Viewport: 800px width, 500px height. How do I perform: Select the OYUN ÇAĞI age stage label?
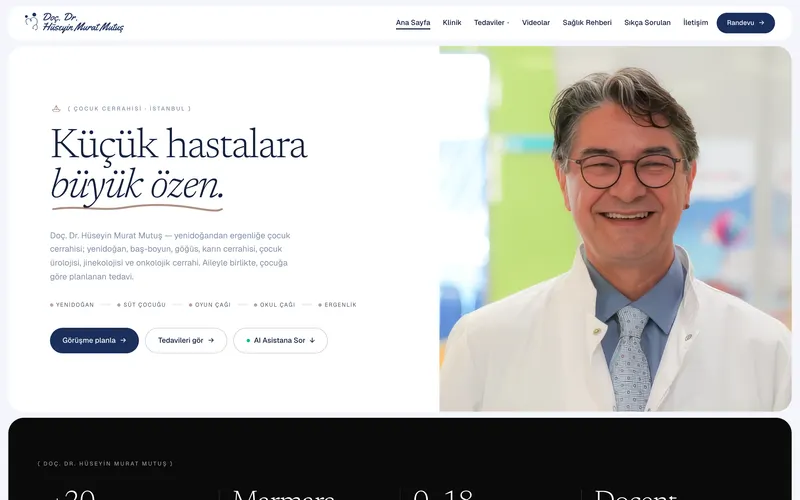pyautogui.click(x=210, y=305)
